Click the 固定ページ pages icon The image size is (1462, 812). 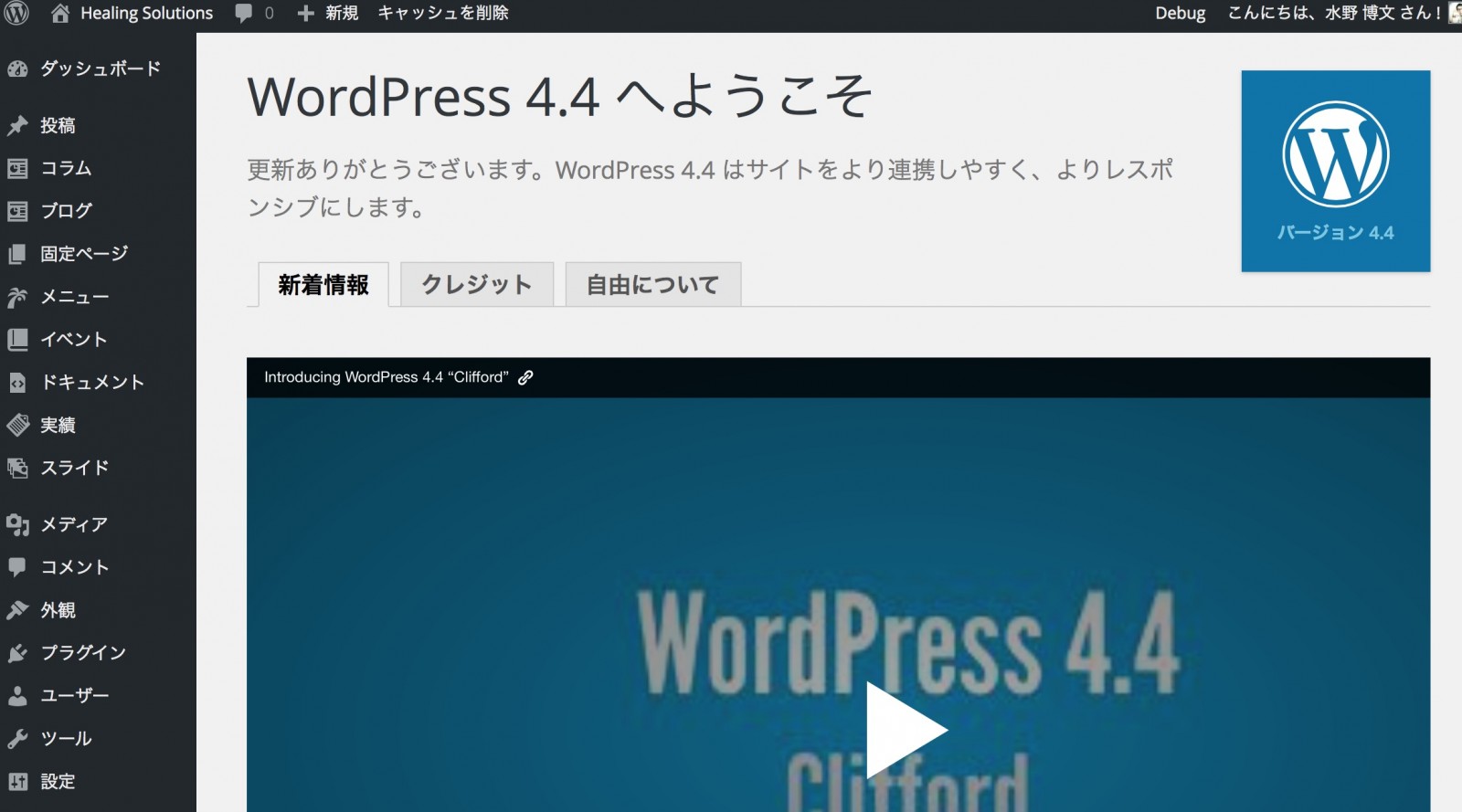pos(17,254)
